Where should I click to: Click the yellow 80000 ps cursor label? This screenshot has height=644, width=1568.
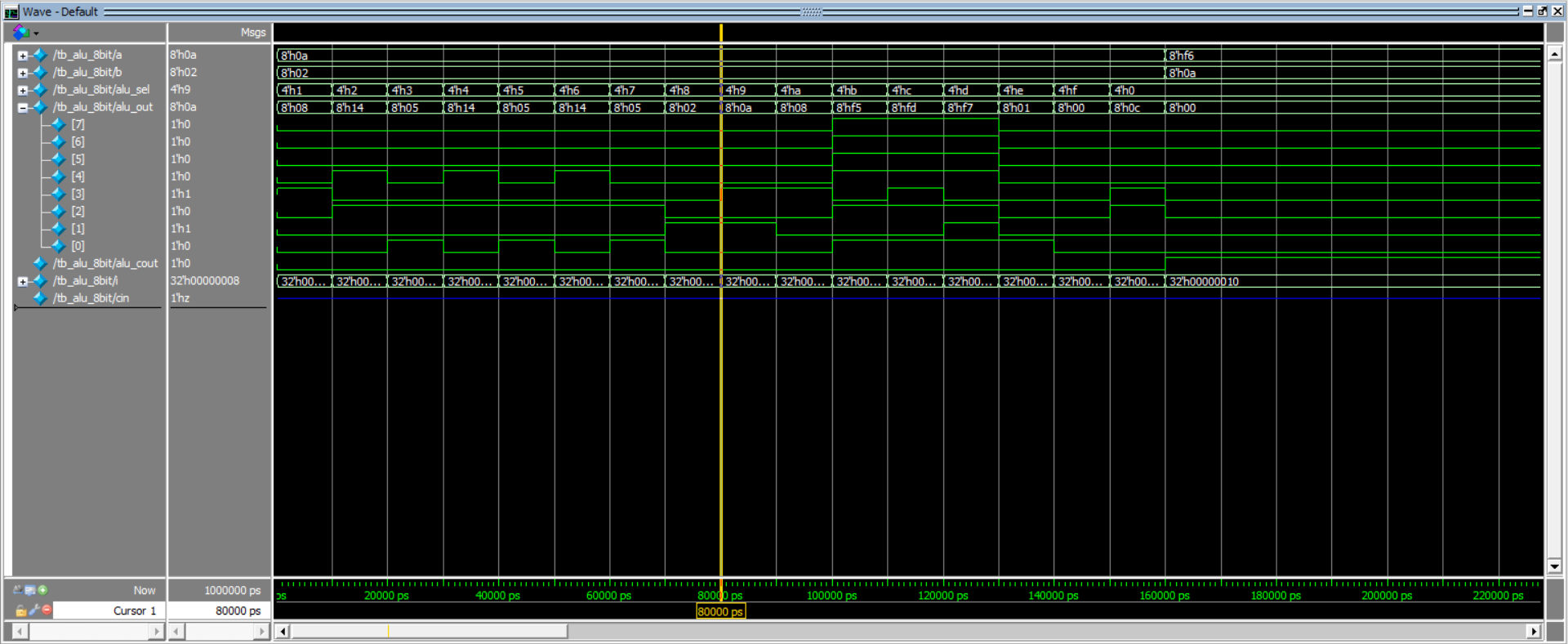(720, 611)
